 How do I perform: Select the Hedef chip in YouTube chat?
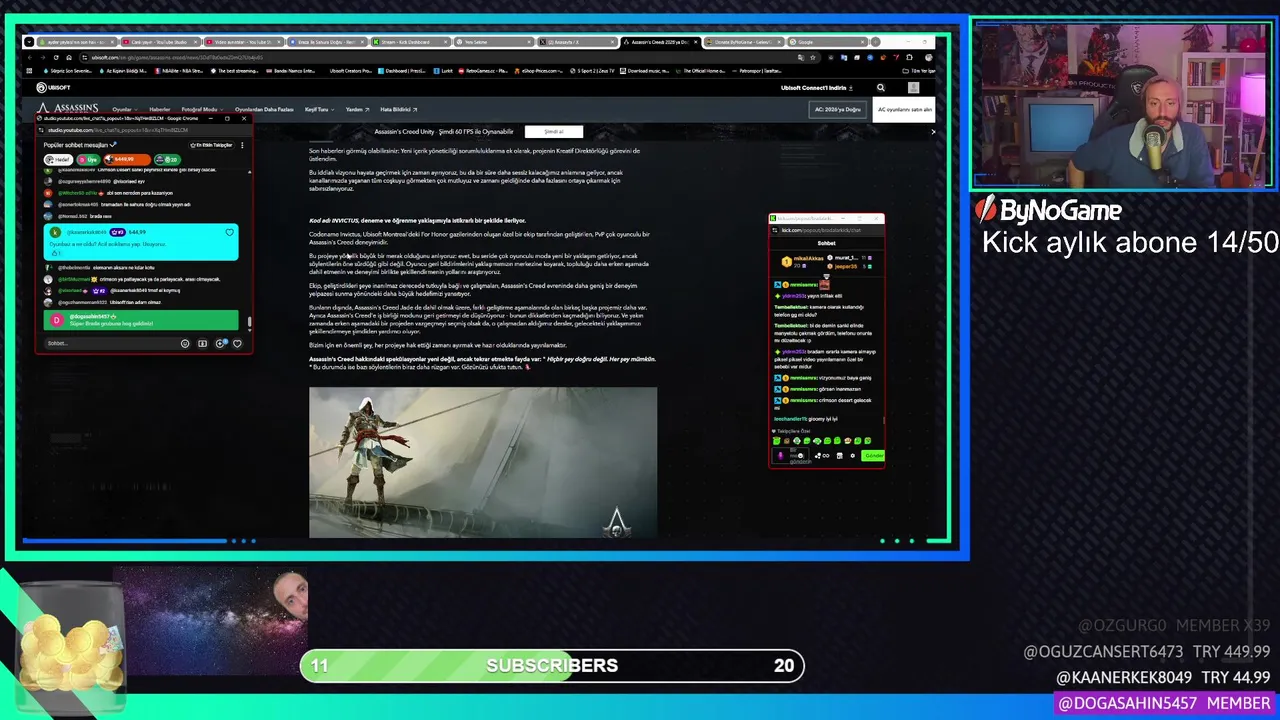point(59,160)
